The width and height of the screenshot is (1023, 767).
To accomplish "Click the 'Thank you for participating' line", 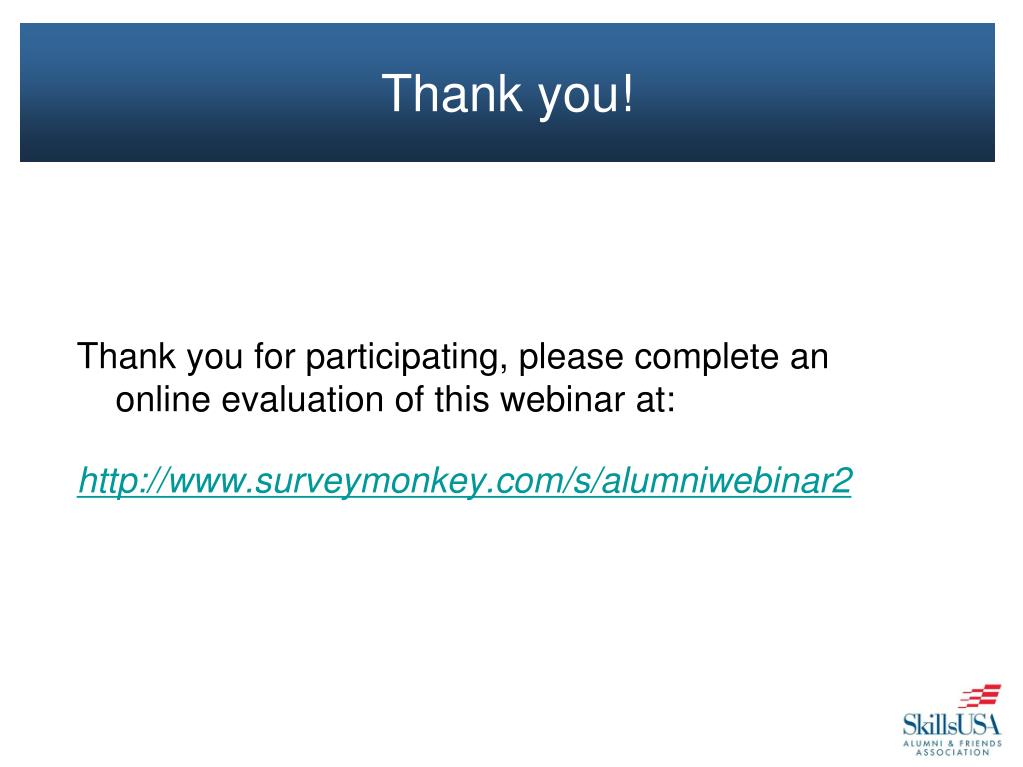I will pos(453,357).
